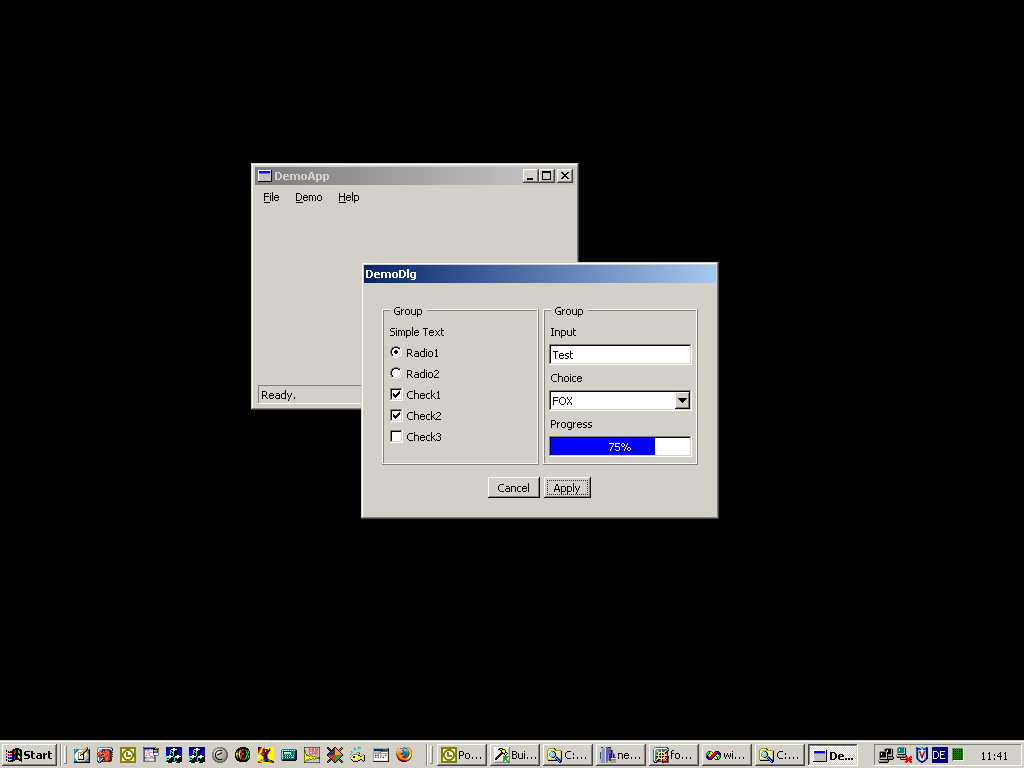Click the network-disconnected tray icon with red X
Screen dimensions: 1024x768
pyautogui.click(x=904, y=755)
